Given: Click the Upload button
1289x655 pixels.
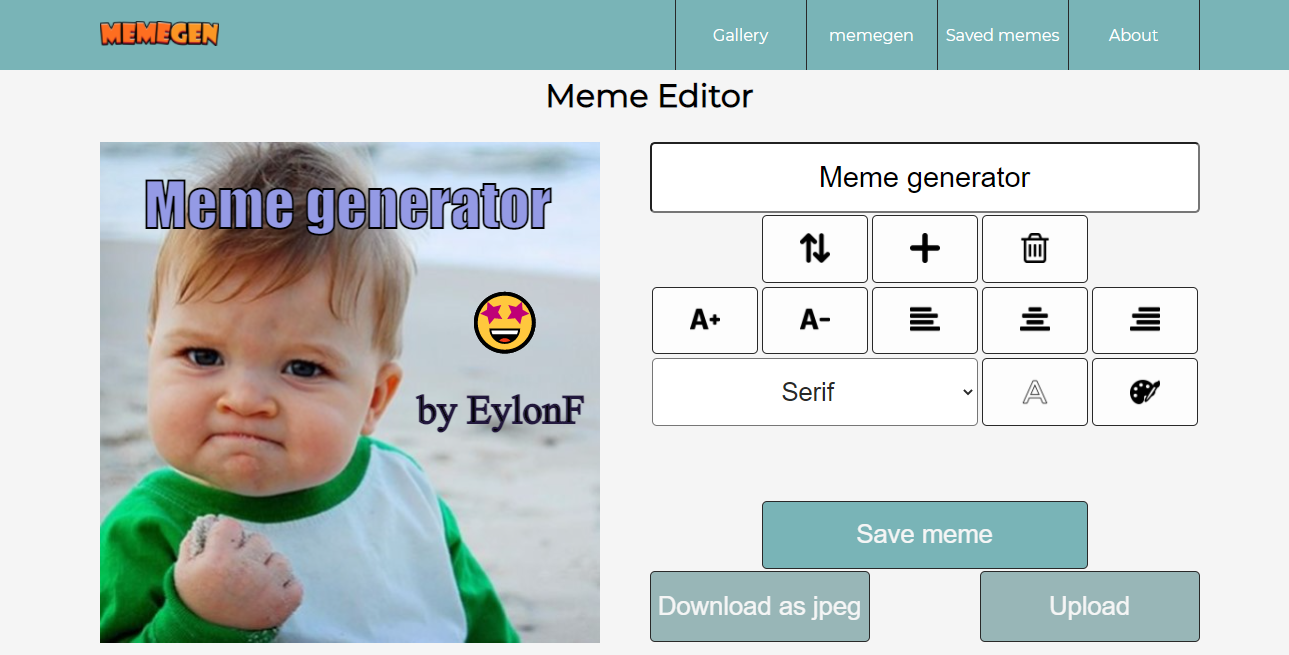Looking at the screenshot, I should coord(1090,606).
